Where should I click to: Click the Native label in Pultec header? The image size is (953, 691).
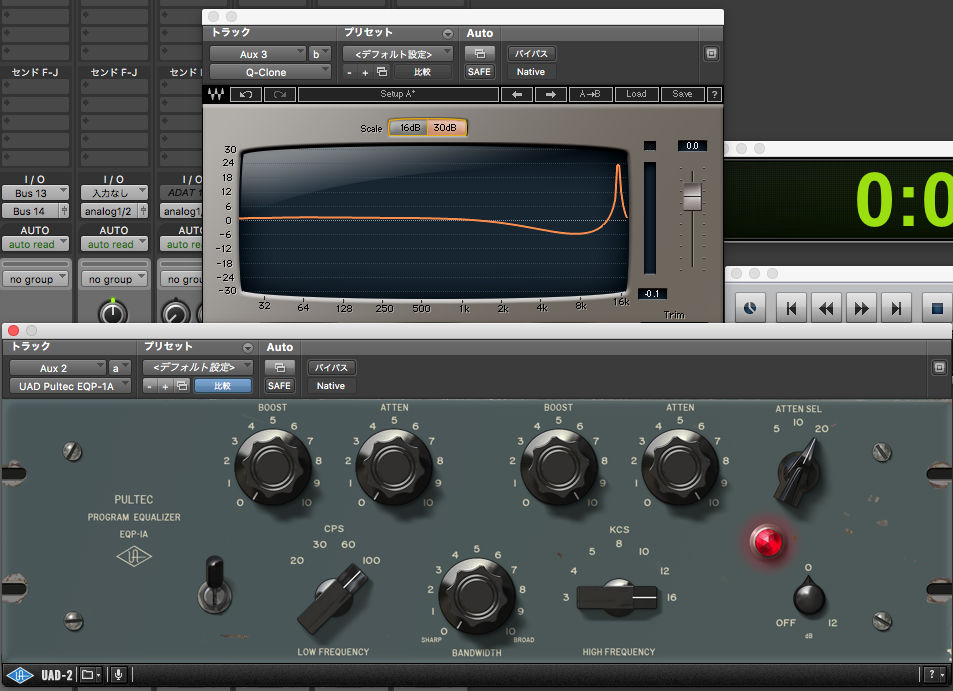tap(331, 386)
